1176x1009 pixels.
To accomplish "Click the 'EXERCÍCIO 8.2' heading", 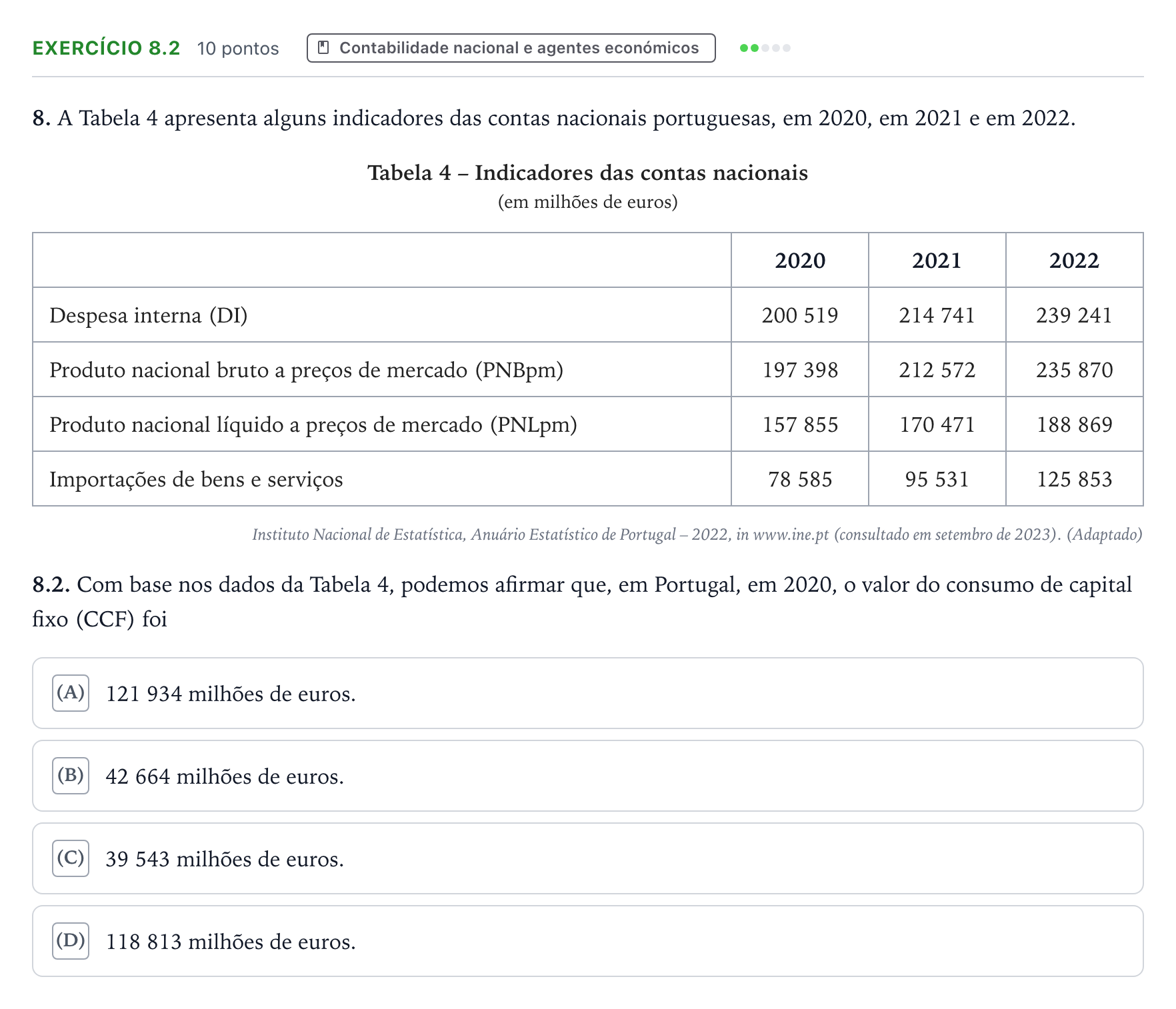I will point(107,48).
